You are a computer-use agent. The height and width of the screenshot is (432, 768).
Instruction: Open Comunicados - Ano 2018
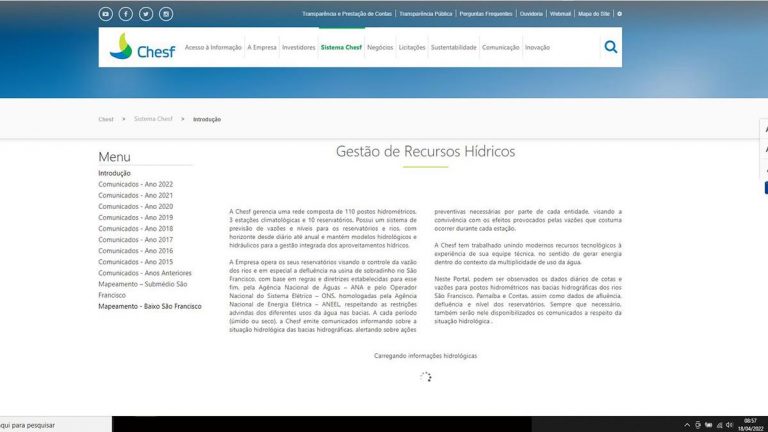136,229
